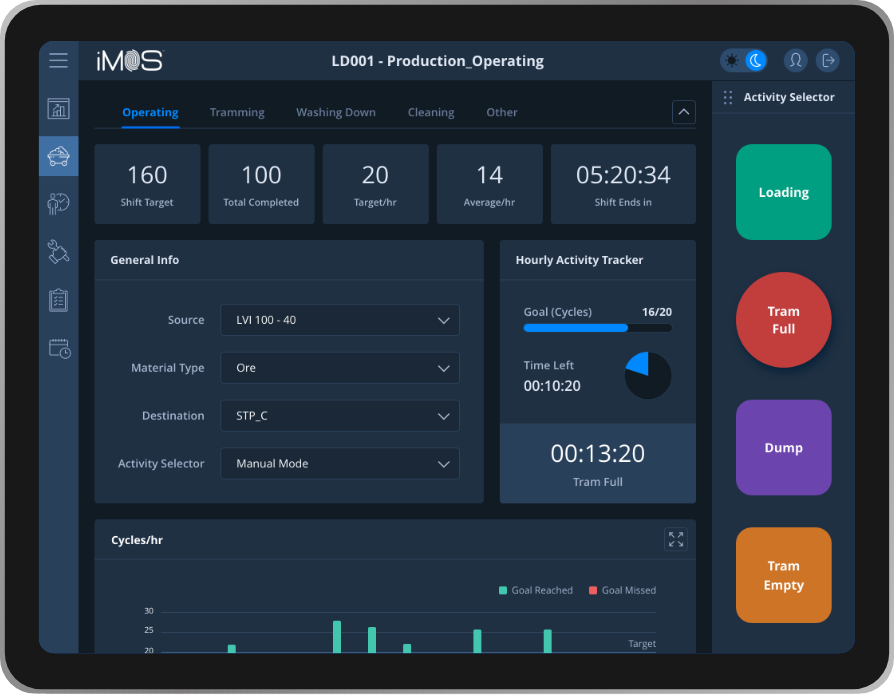Open the Destination dropdown

340,416
